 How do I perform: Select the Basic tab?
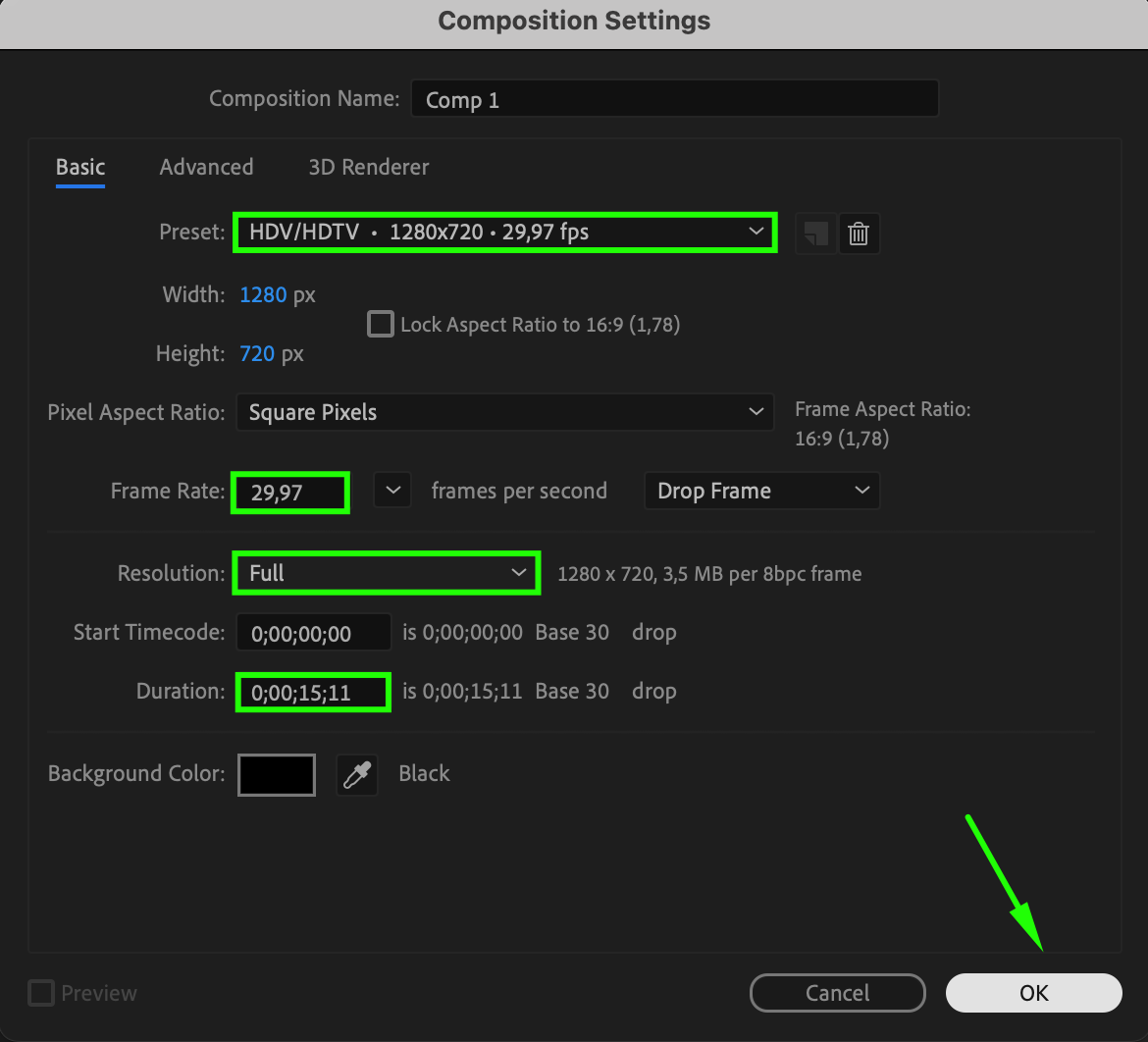[80, 167]
